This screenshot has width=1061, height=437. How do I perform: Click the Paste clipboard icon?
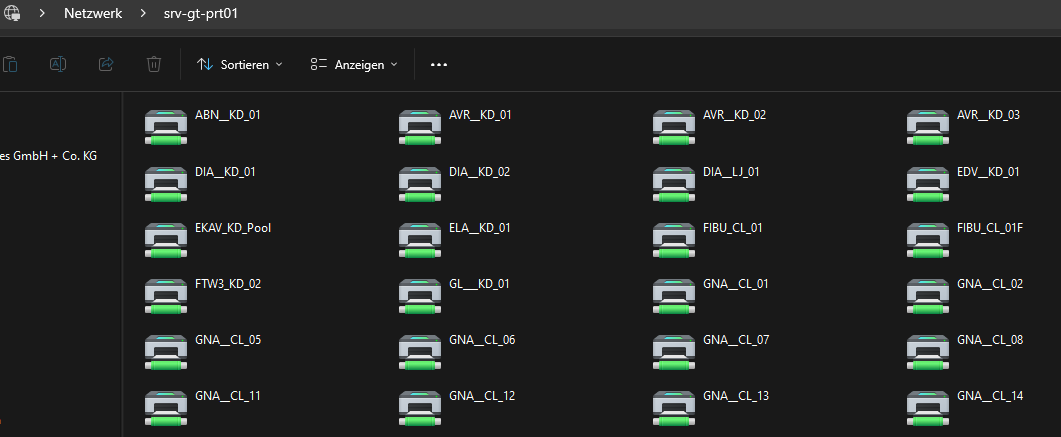(x=10, y=64)
